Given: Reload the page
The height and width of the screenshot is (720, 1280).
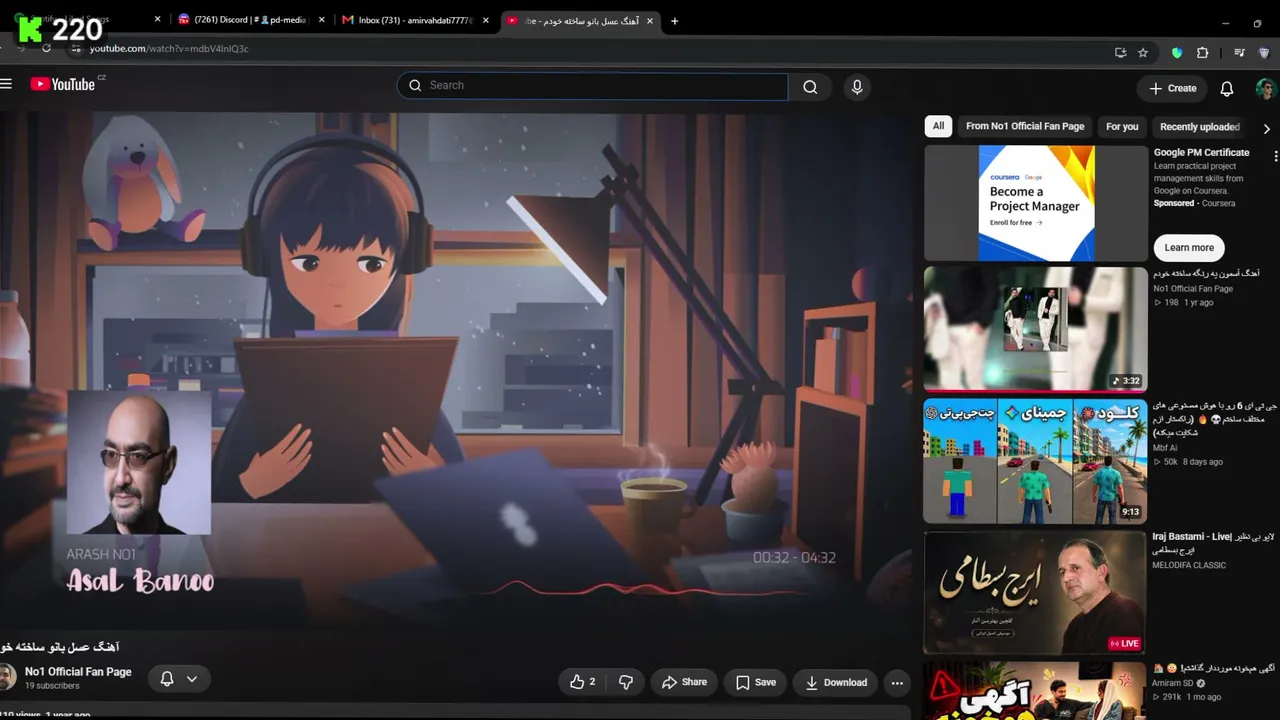Looking at the screenshot, I should 47,48.
